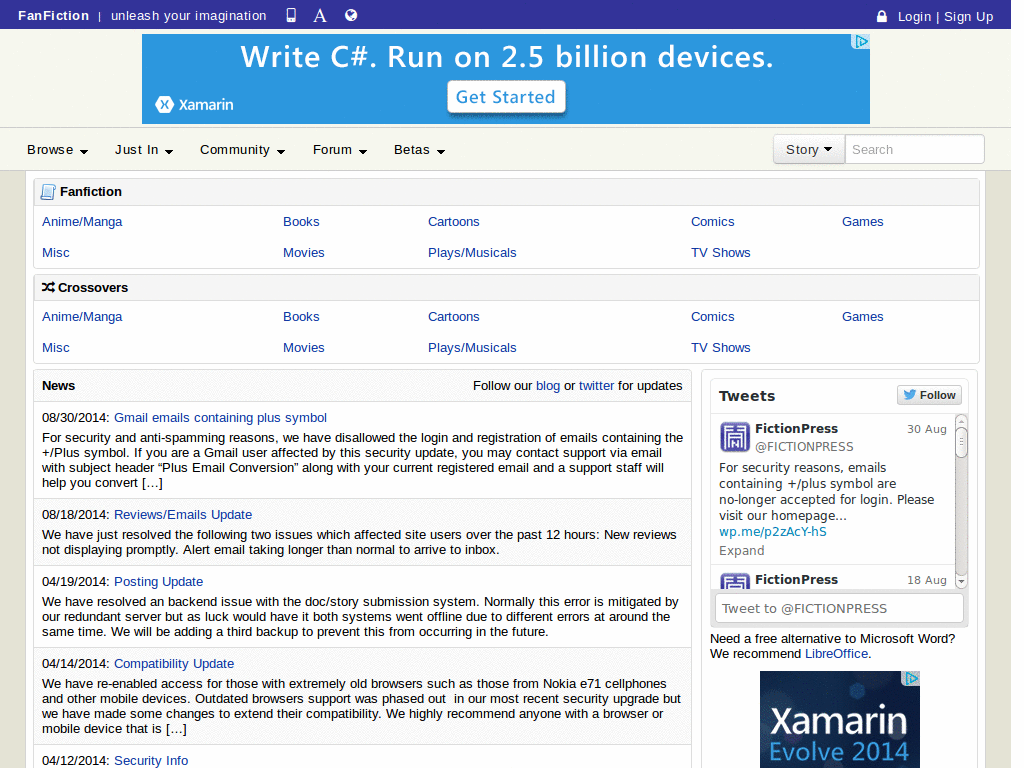The height and width of the screenshot is (768, 1024).
Task: Go to FanFiction home logo
Action: click(54, 15)
